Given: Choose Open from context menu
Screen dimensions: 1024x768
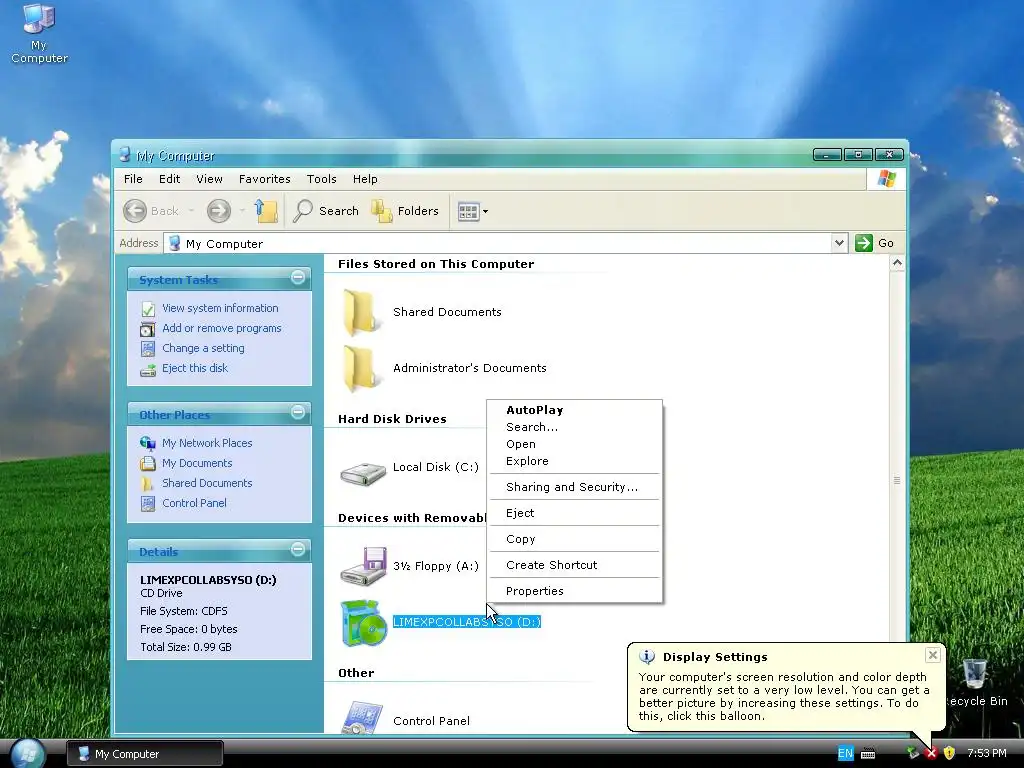Looking at the screenshot, I should coord(575,444).
